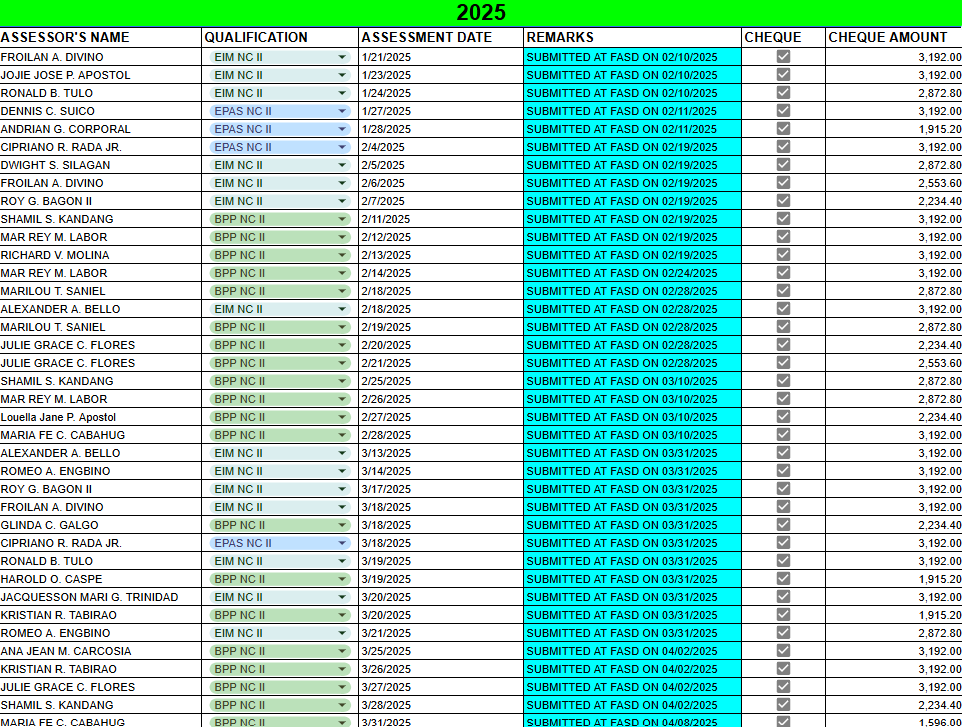Select the name cell HAROLD O. CASPE
Viewport: 962px width, 727px height.
(101, 579)
